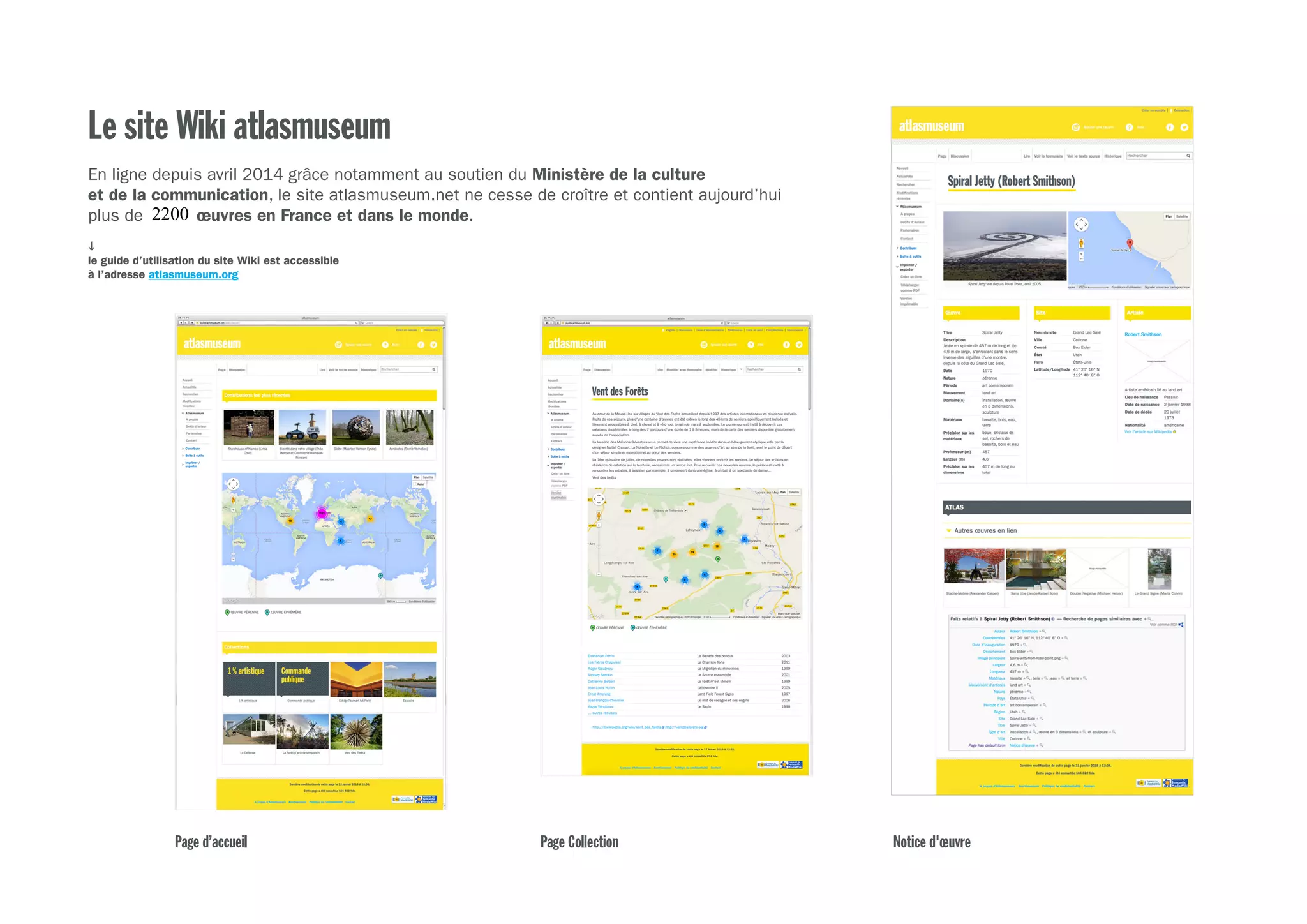Click the map pan control on Spiral Jetty map
The width and height of the screenshot is (1307, 924).
click(x=1081, y=225)
